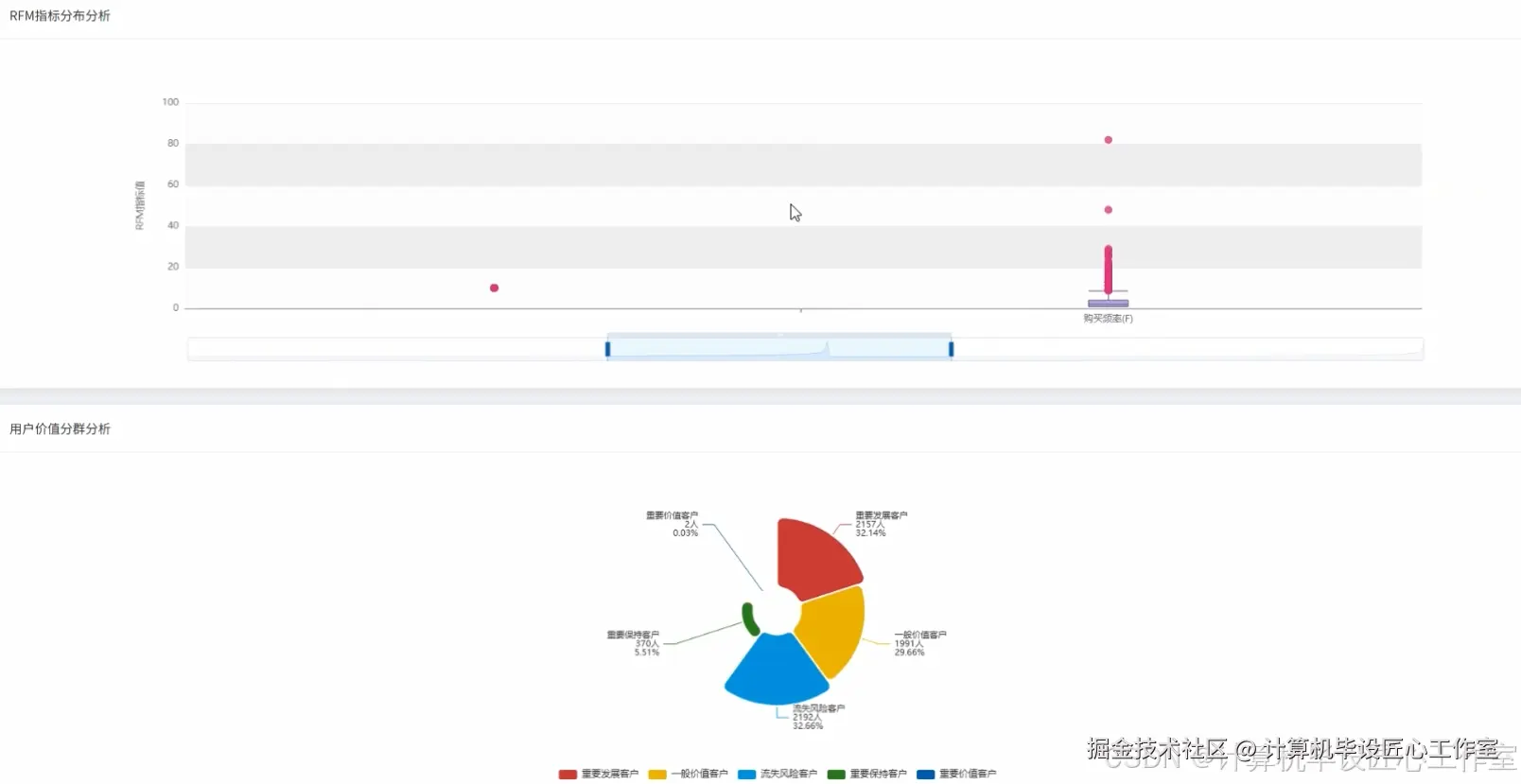Click the lone red point on the chart's left
This screenshot has width=1521, height=784.
pos(494,287)
